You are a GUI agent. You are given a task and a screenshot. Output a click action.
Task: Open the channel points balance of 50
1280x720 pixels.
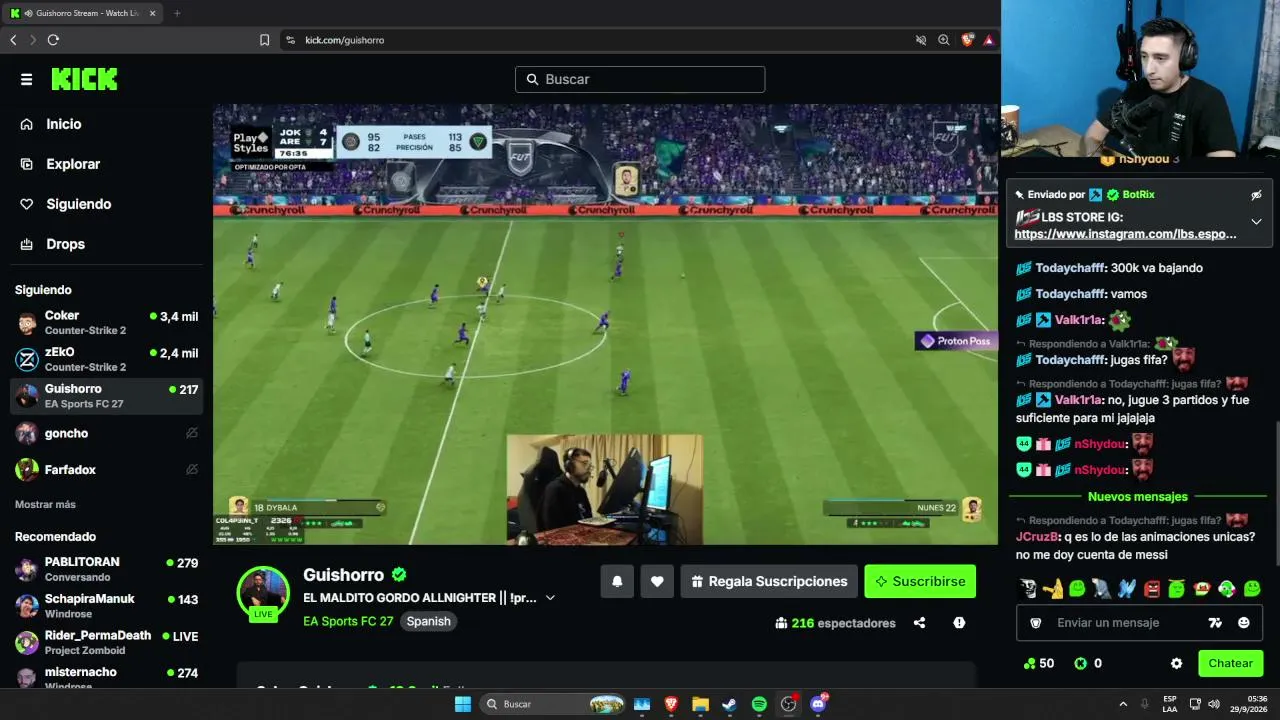coord(1038,663)
